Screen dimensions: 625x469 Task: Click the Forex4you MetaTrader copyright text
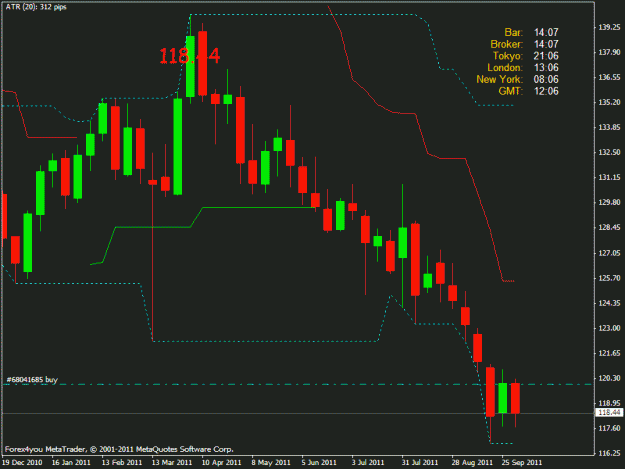point(119,449)
